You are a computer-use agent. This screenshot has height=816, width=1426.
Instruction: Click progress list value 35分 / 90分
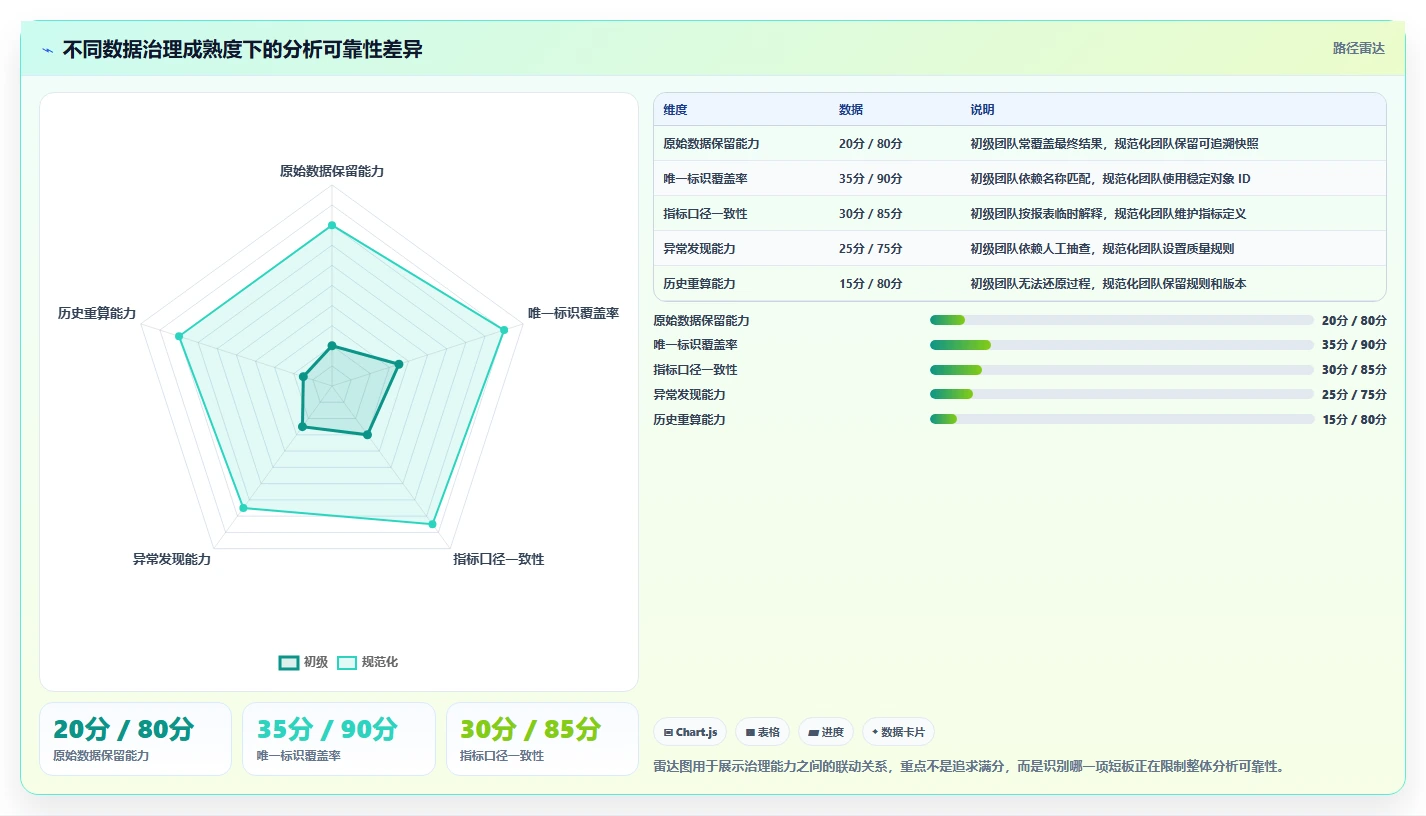tap(1354, 345)
